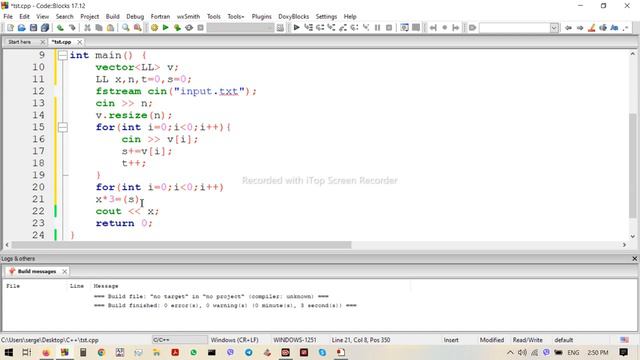
Task: Click the Jump back arrow icon
Action: coord(433,28)
